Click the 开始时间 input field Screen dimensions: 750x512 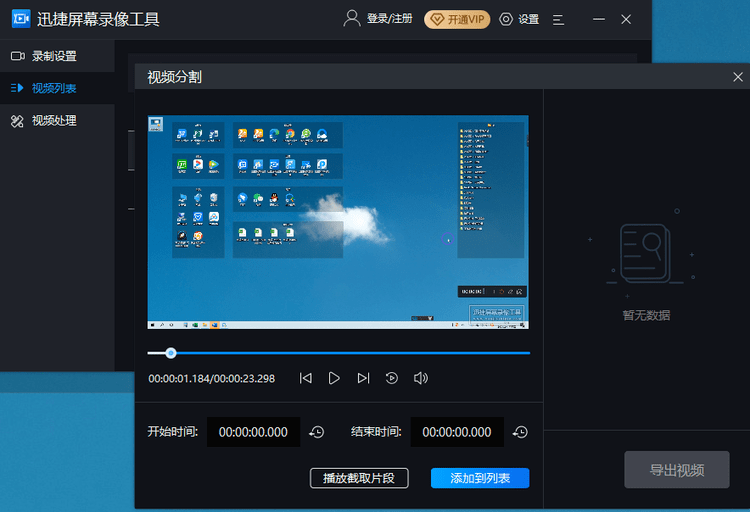click(254, 432)
